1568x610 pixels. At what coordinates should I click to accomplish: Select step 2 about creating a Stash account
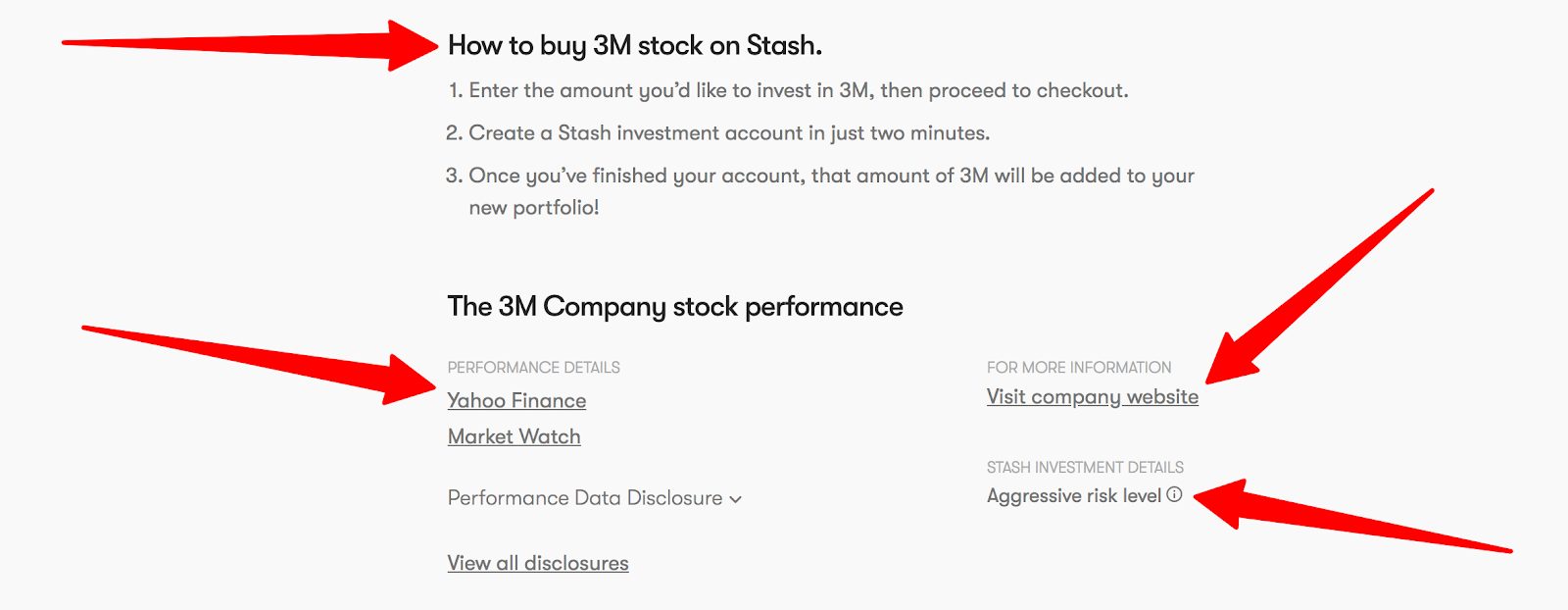coord(717,133)
